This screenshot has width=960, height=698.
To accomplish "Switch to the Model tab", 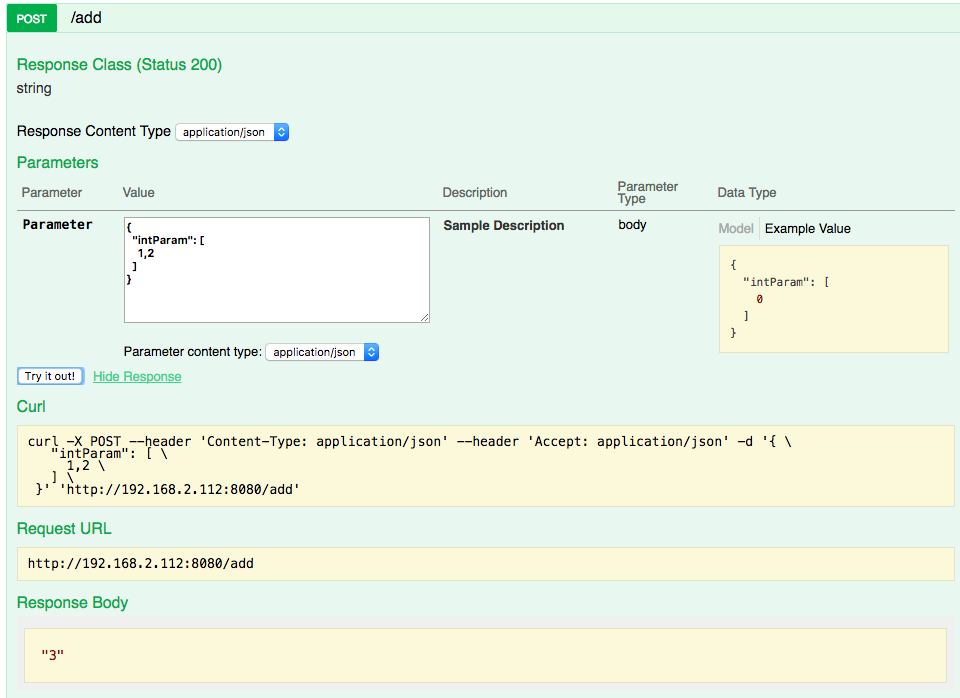I will point(735,228).
